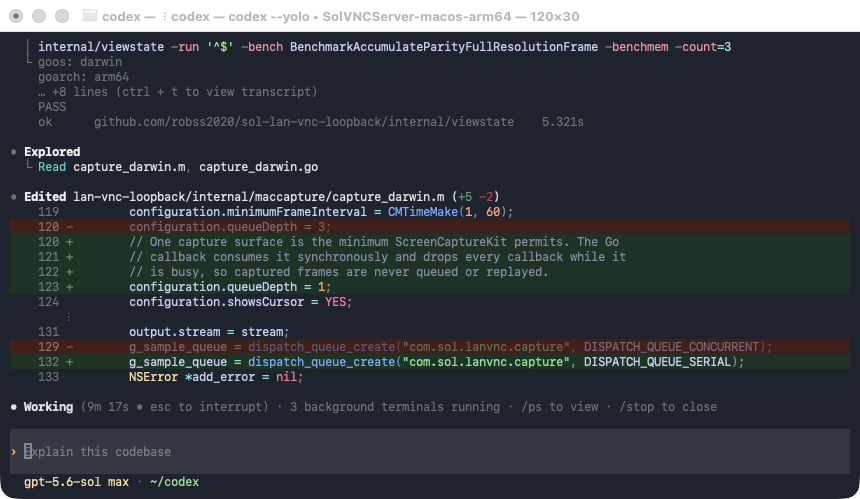Click the github.com/robss2020 package path

[304, 122]
